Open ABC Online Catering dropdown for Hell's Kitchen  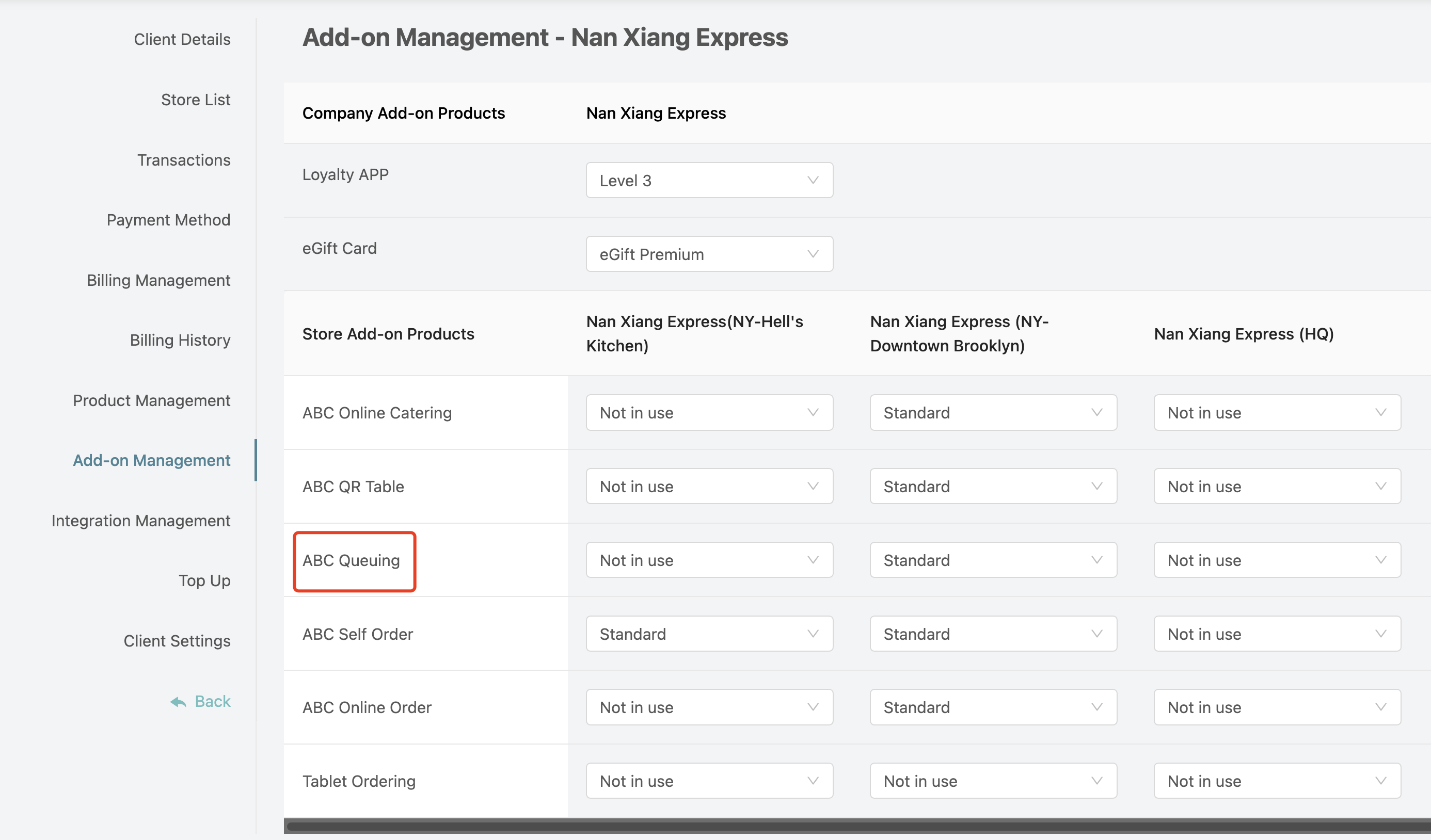709,413
